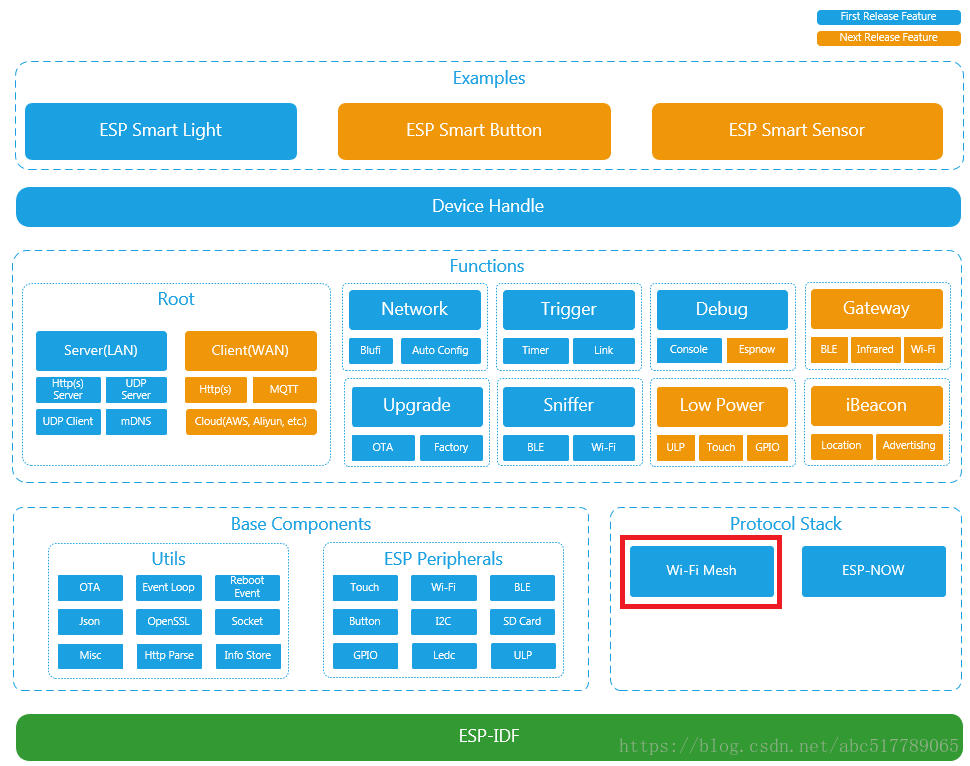Click the BLE box under Sniffer
The image size is (970, 766).
click(536, 448)
